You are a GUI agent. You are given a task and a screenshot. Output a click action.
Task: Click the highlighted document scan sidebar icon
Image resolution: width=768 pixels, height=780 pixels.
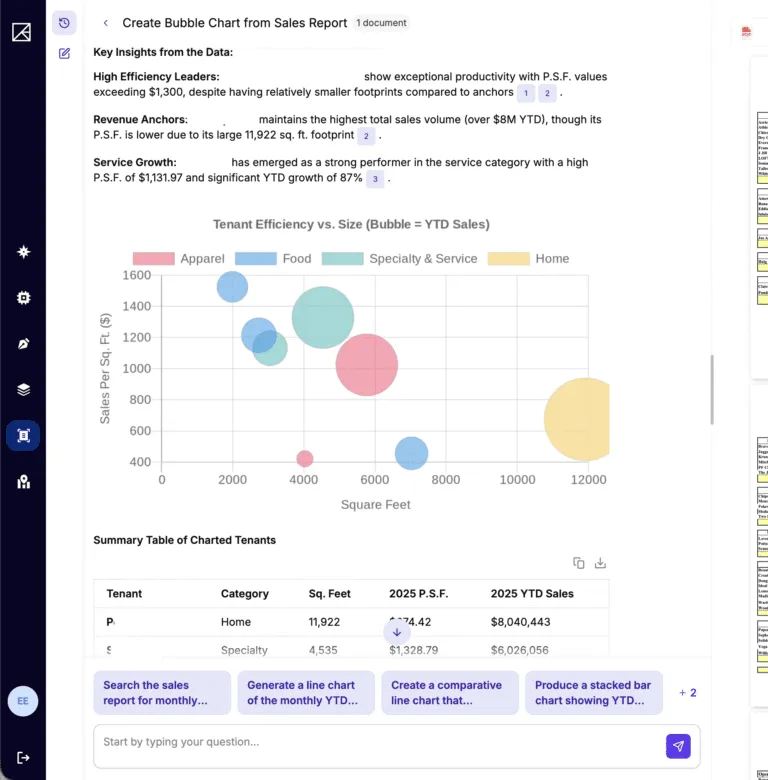pos(23,436)
